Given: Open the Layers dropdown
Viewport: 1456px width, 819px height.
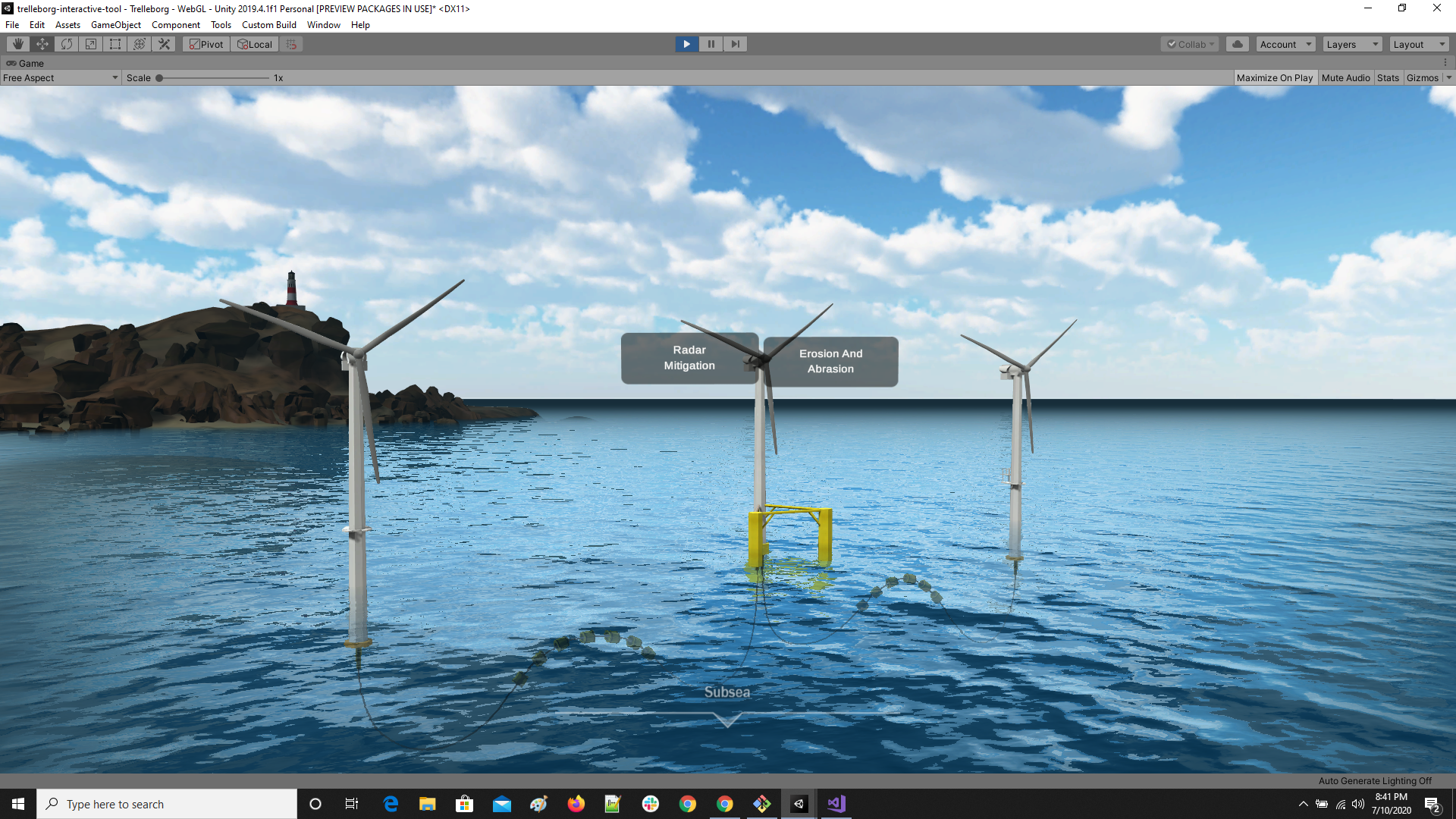Looking at the screenshot, I should [1352, 44].
